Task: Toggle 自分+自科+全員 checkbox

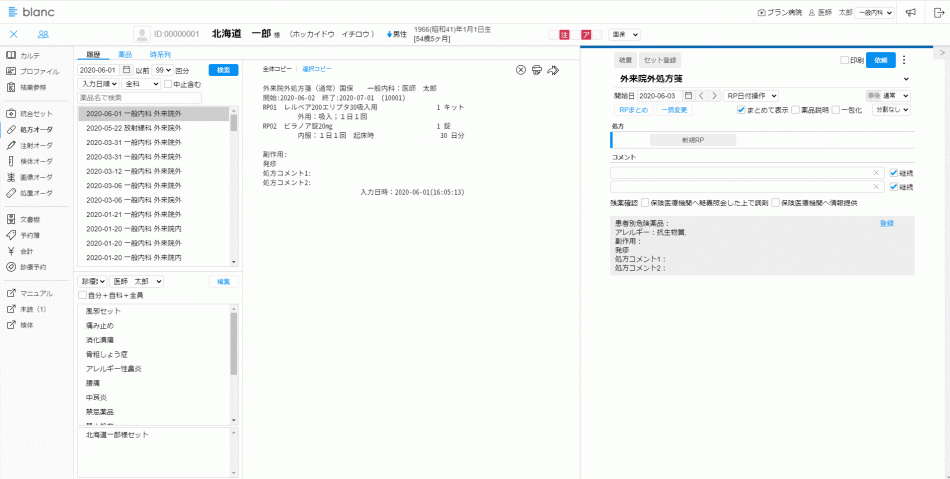Action: click(82, 296)
